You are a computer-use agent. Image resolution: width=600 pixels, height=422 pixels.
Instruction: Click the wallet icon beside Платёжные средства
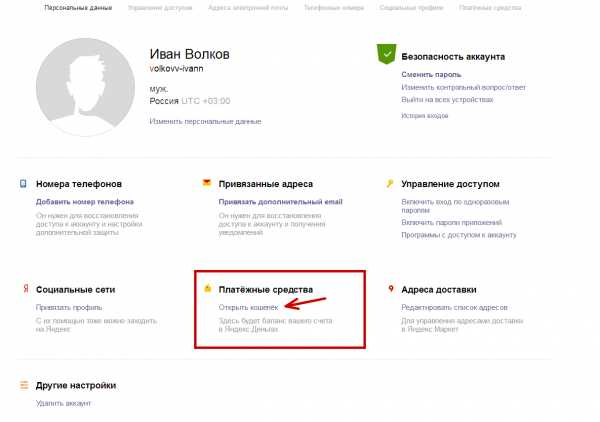coord(208,288)
